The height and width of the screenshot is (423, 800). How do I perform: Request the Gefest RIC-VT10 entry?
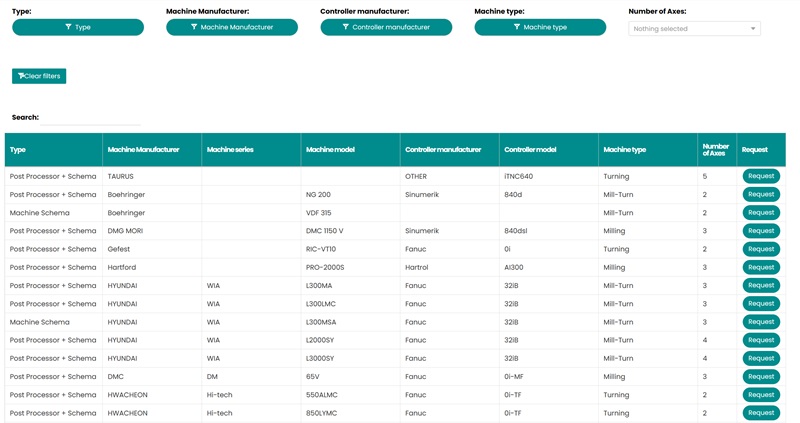coord(761,249)
